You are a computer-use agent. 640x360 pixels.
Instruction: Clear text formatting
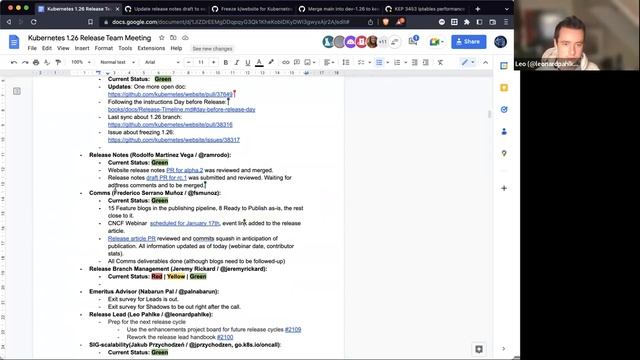(x=440, y=62)
